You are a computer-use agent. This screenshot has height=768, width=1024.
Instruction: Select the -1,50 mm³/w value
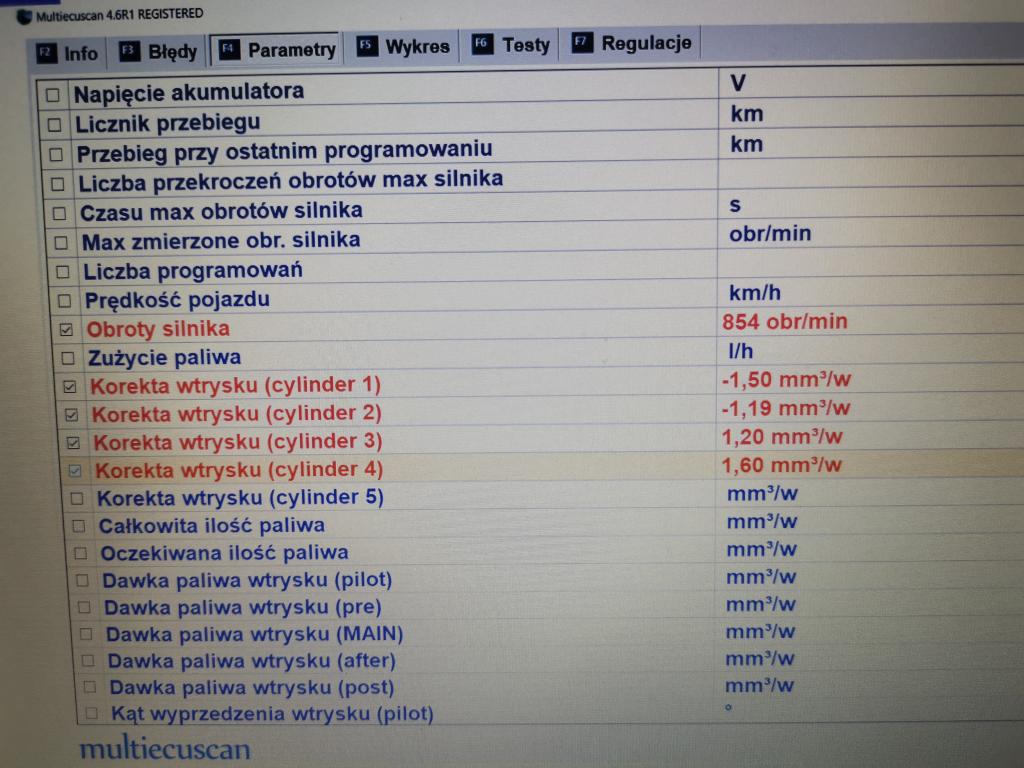pos(786,379)
